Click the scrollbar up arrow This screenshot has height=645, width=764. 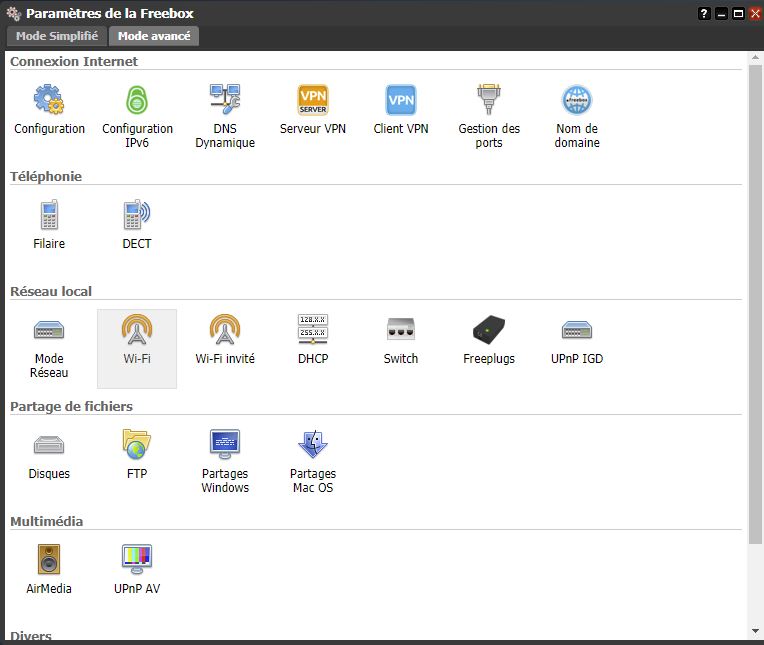755,57
